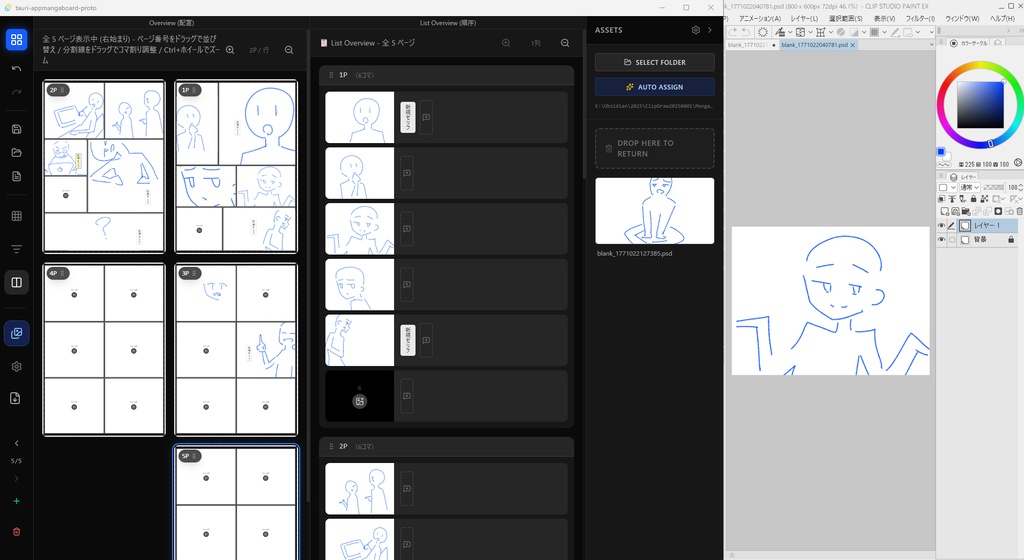The image size is (1024, 560).
Task: Open フィルター(I) menu in Clip Studio
Action: click(x=920, y=19)
